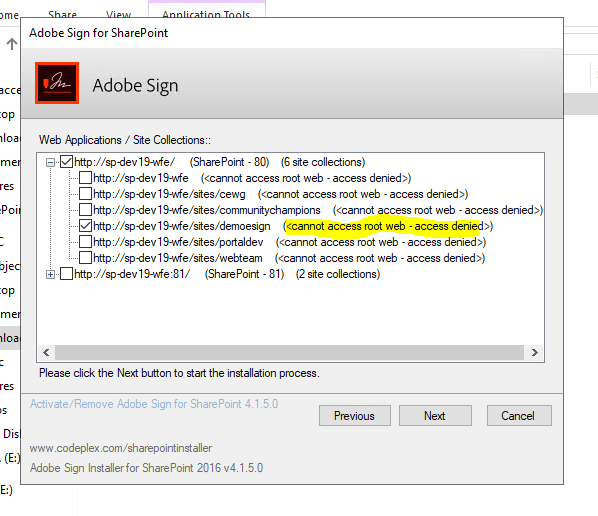The image size is (598, 516).
Task: Click the Previous button
Action: (355, 415)
